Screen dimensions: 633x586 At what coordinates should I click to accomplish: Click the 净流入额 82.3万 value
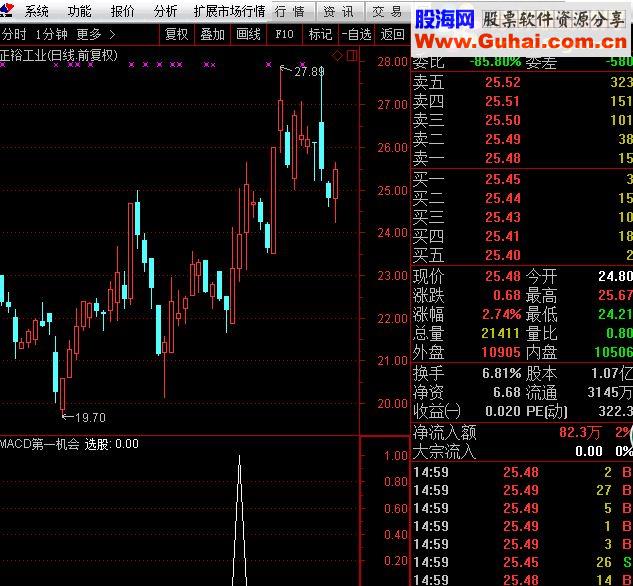pos(580,432)
